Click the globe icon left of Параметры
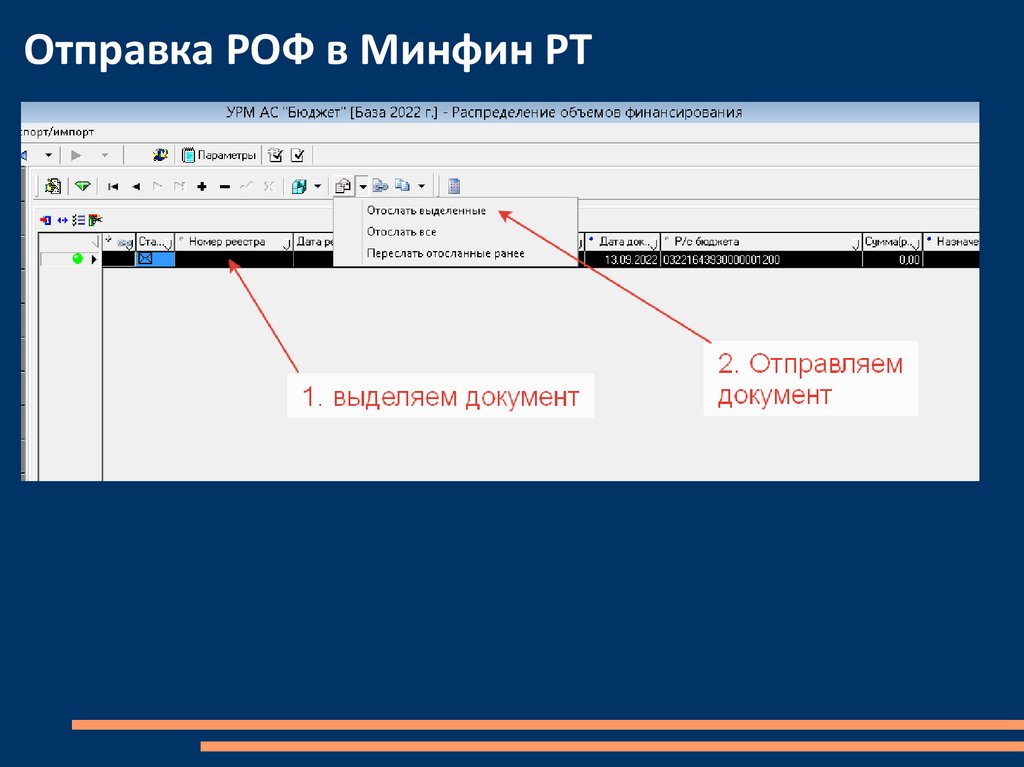 pyautogui.click(x=160, y=155)
